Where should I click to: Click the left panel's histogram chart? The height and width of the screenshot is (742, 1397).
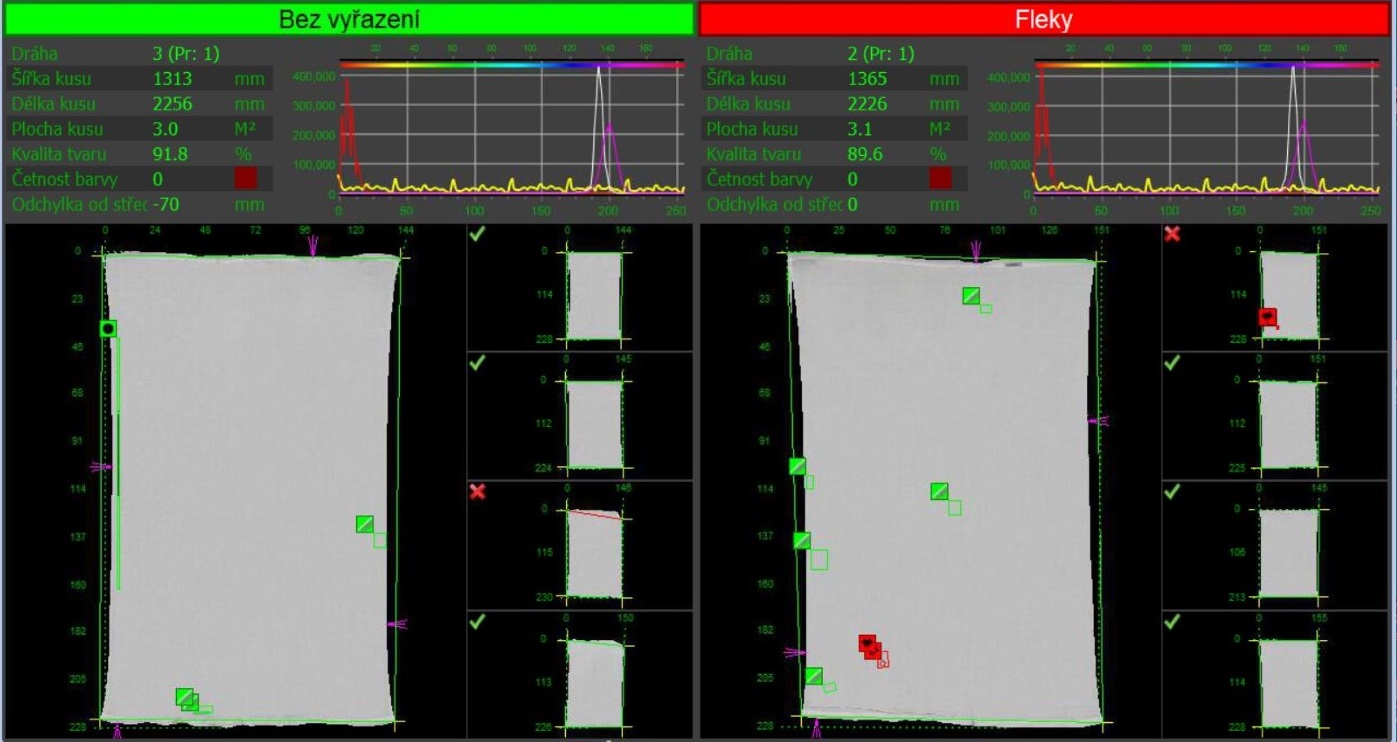coord(512,132)
